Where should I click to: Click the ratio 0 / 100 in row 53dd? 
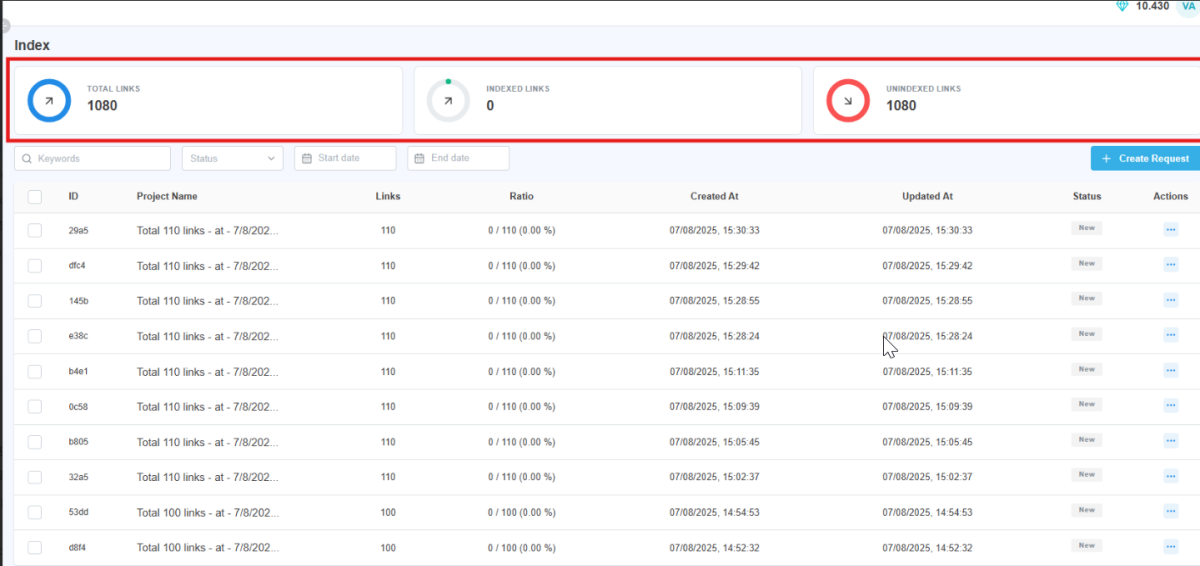[521, 512]
